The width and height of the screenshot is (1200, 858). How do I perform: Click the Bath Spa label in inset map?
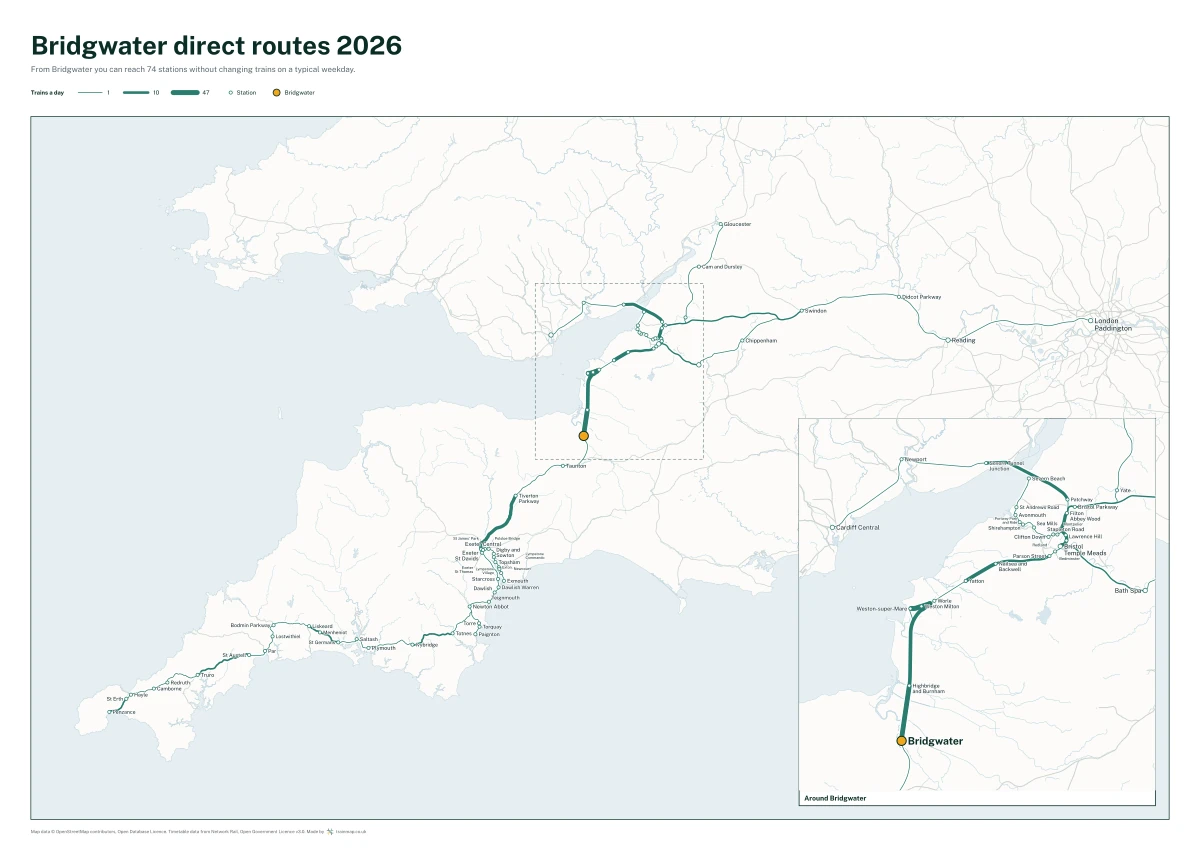(1128, 590)
